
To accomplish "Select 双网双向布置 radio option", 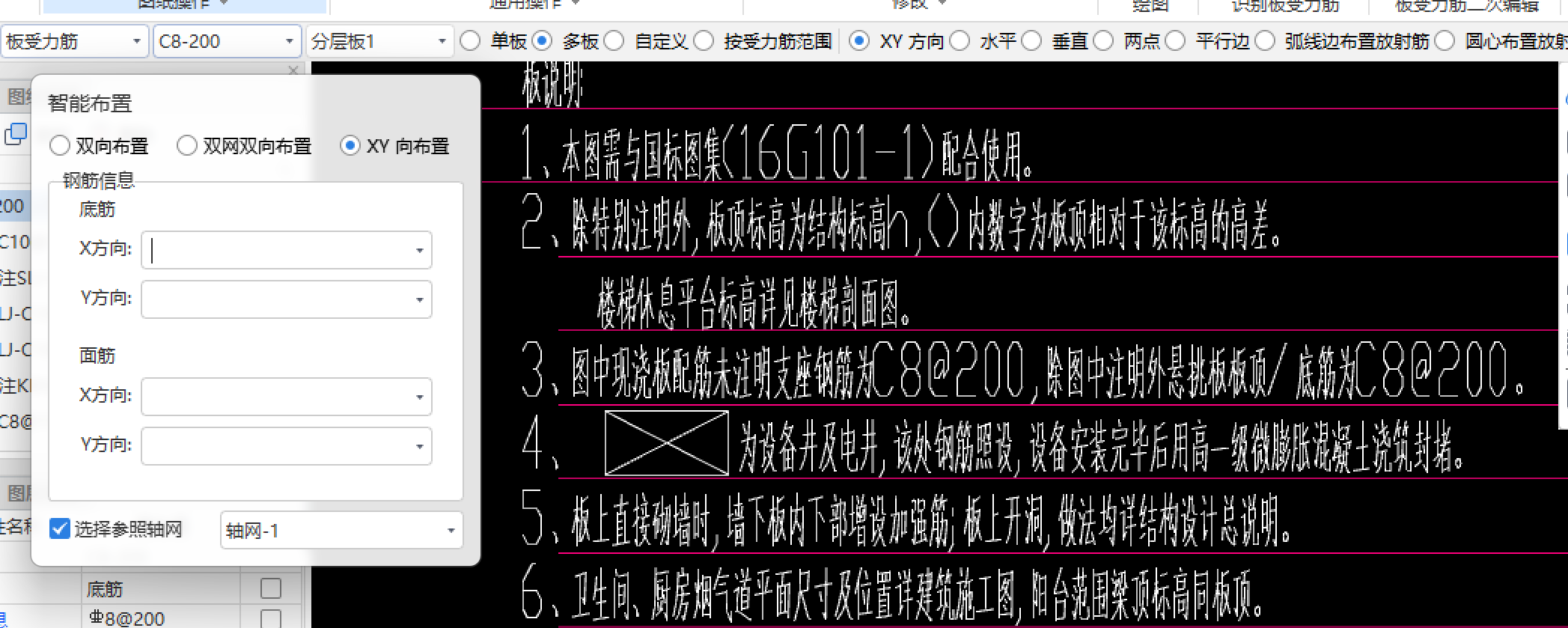I will pyautogui.click(x=187, y=145).
